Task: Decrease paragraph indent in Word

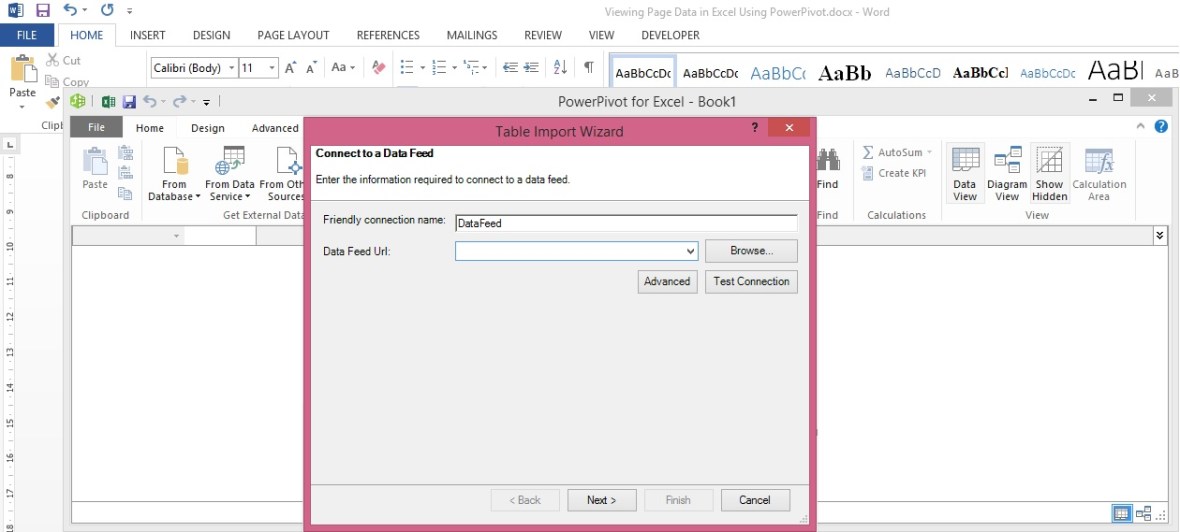Action: [x=510, y=68]
